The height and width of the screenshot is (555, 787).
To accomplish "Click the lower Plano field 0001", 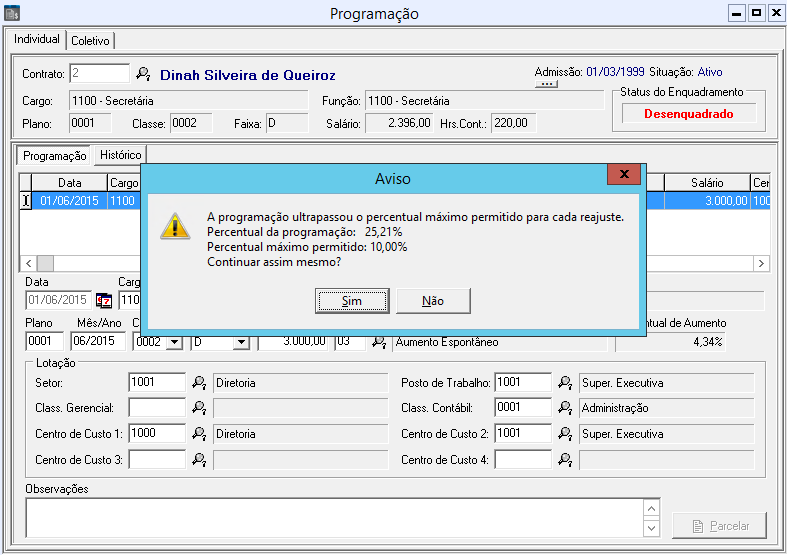I will [44, 341].
